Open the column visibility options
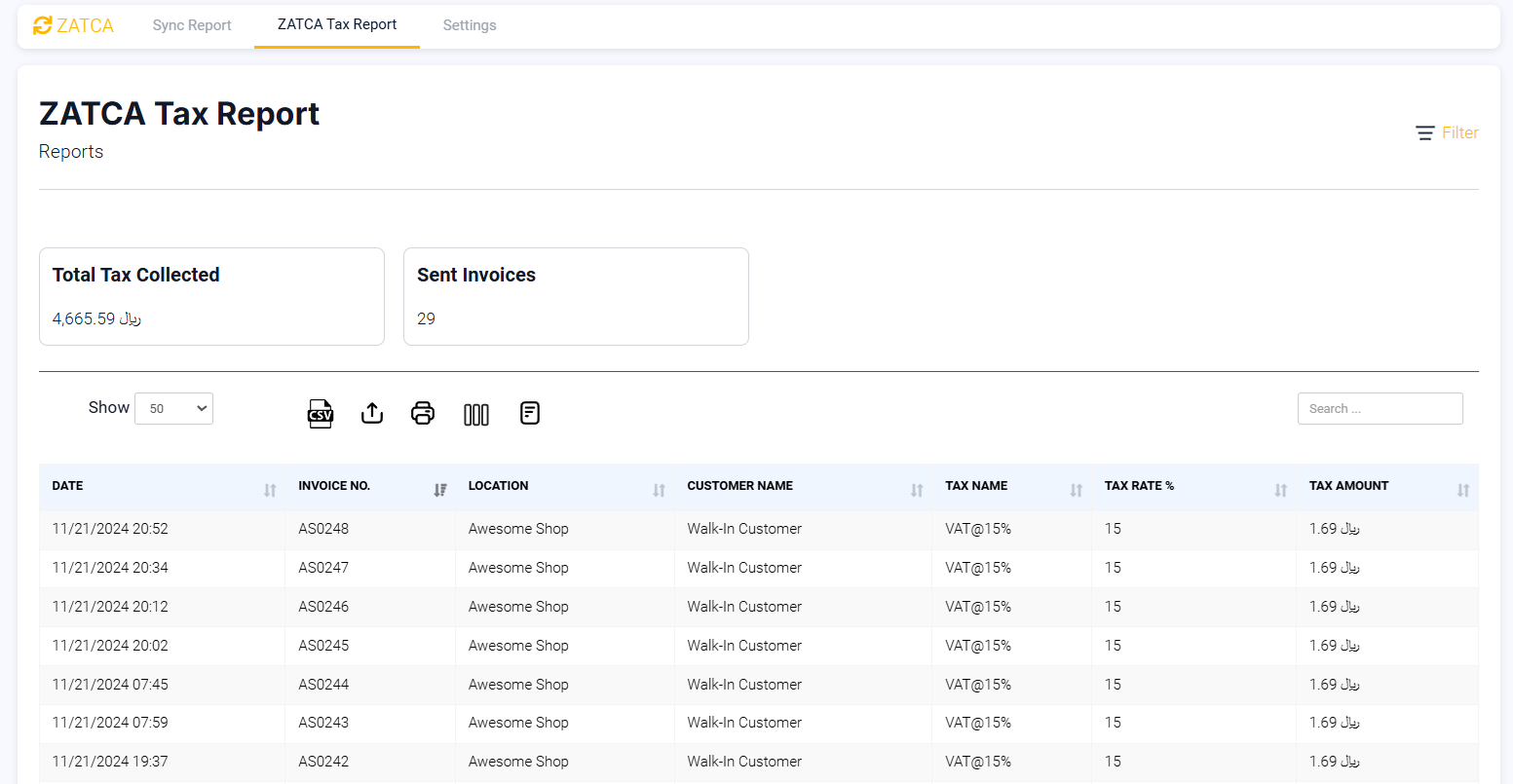1513x784 pixels. click(476, 413)
